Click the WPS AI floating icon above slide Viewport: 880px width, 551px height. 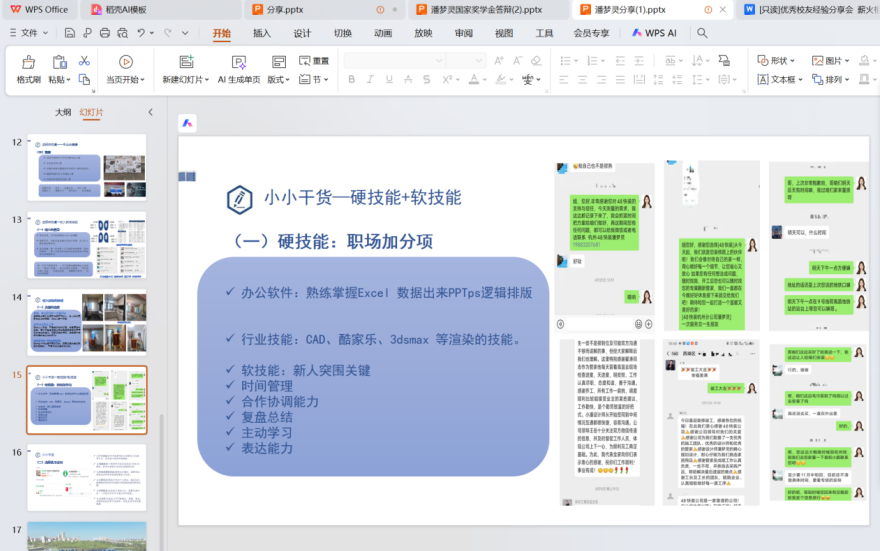point(188,122)
